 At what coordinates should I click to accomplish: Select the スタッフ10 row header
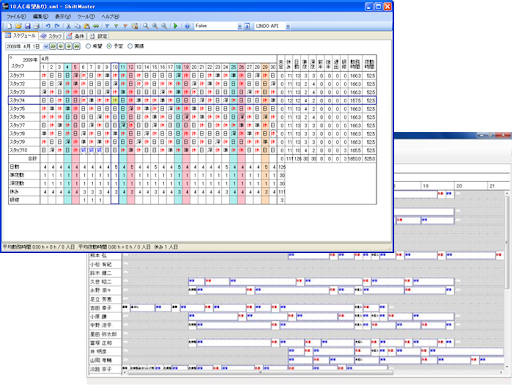pyautogui.click(x=24, y=150)
